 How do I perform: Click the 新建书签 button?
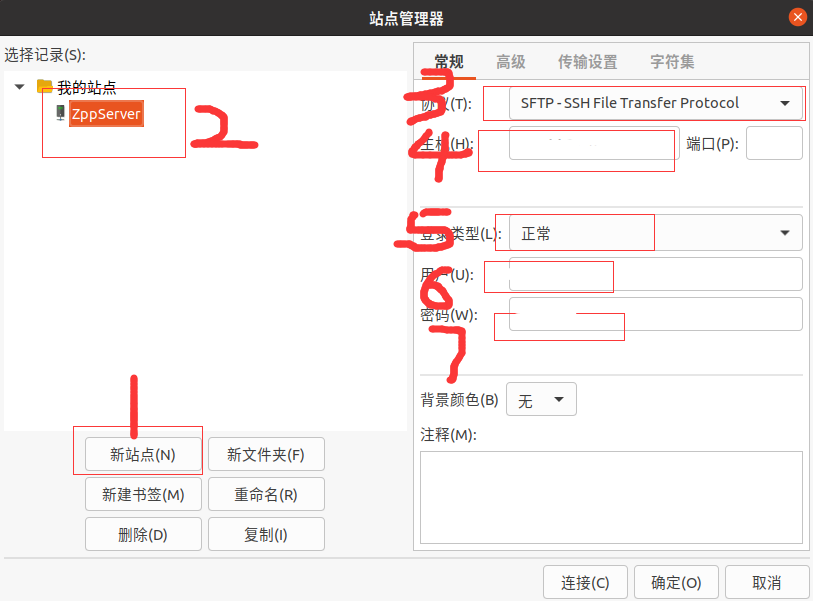coord(142,493)
